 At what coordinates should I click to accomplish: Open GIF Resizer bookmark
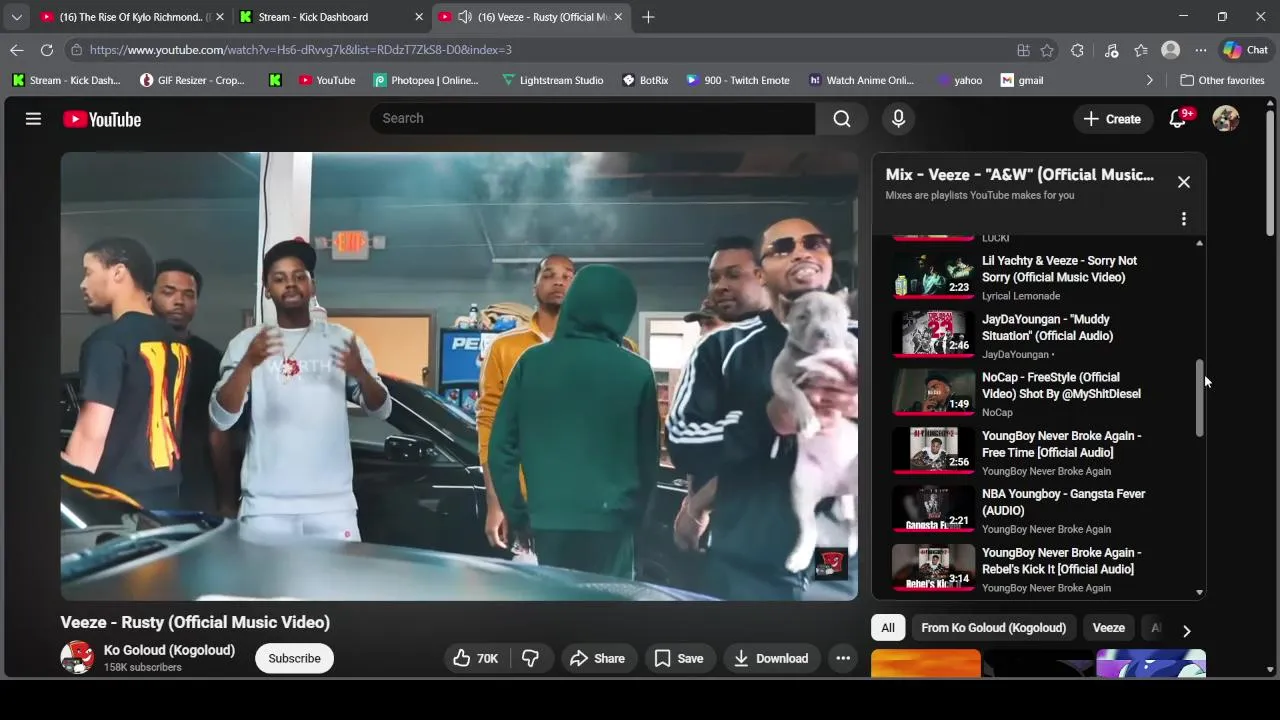coord(192,80)
